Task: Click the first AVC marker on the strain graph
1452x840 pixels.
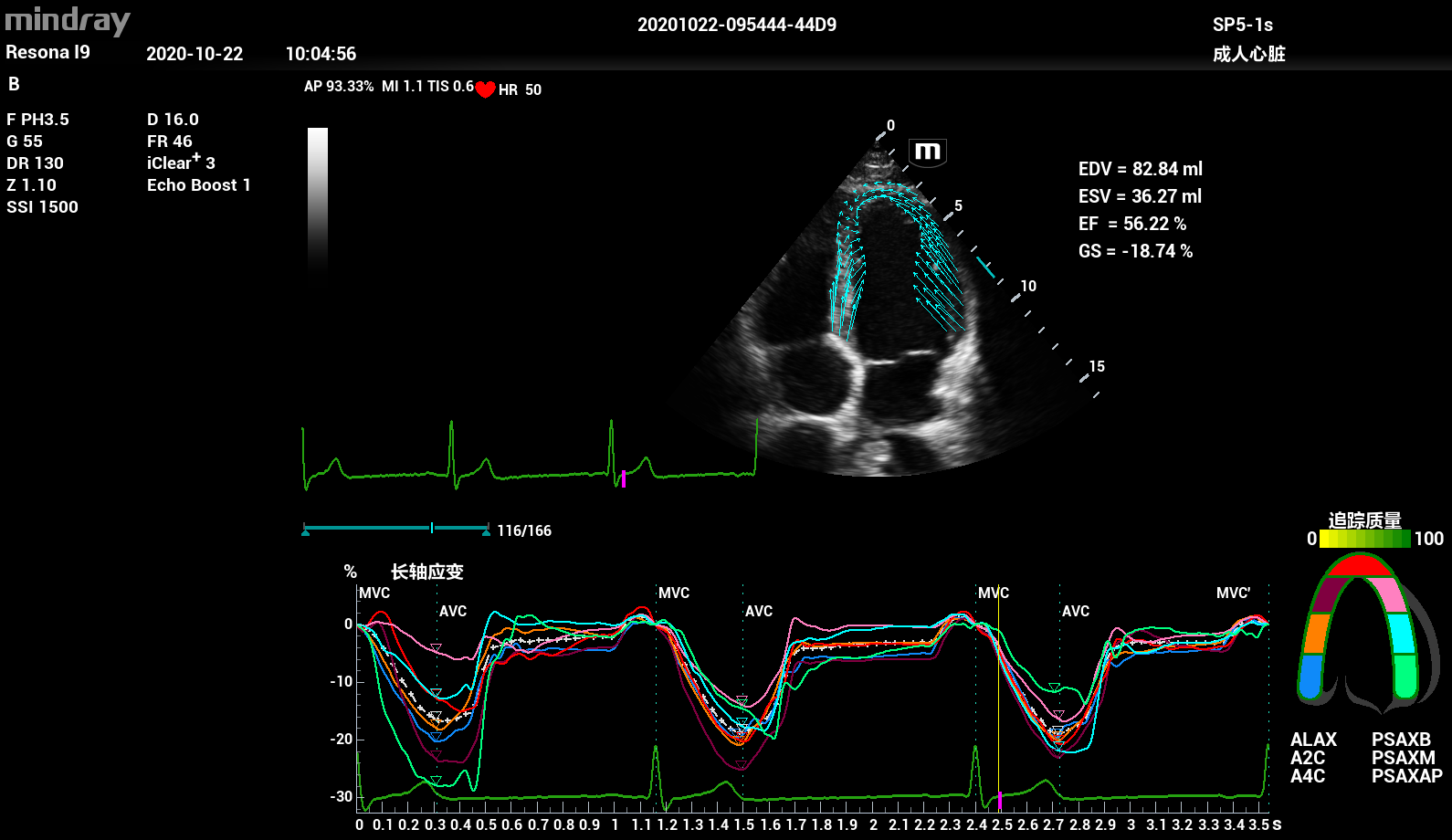Action: [452, 611]
